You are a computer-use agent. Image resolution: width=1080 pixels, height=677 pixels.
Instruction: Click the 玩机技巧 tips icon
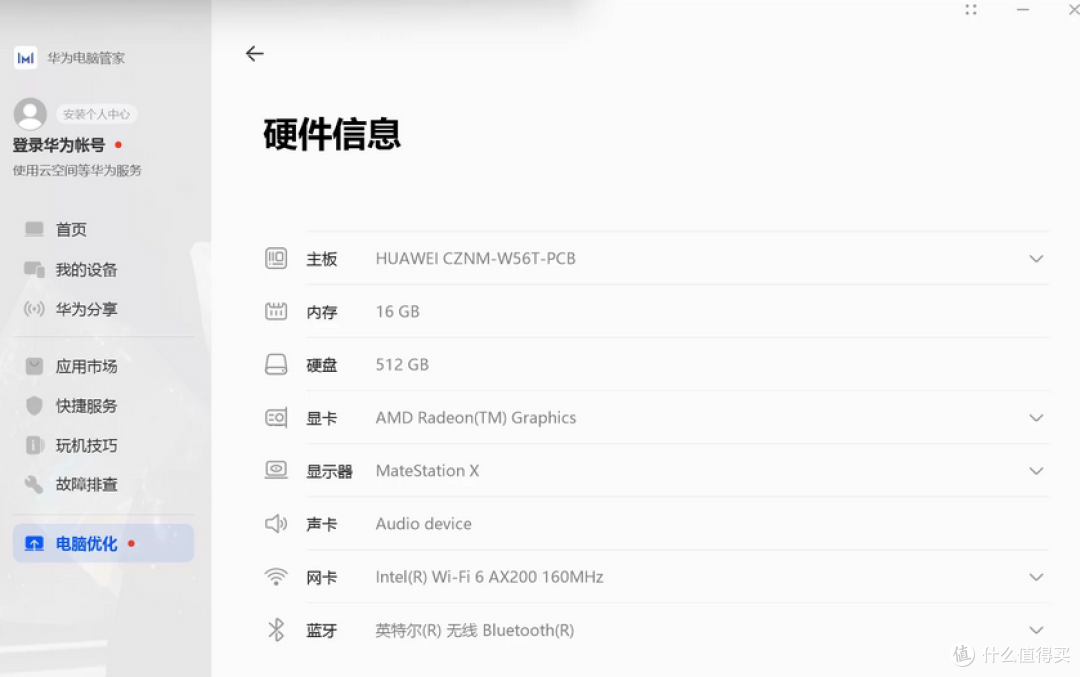click(34, 445)
